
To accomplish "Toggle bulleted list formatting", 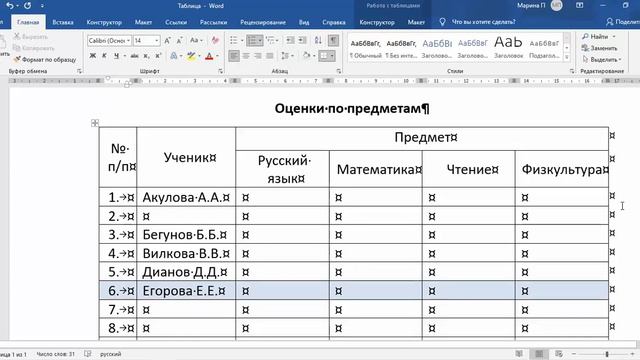I will pos(233,40).
